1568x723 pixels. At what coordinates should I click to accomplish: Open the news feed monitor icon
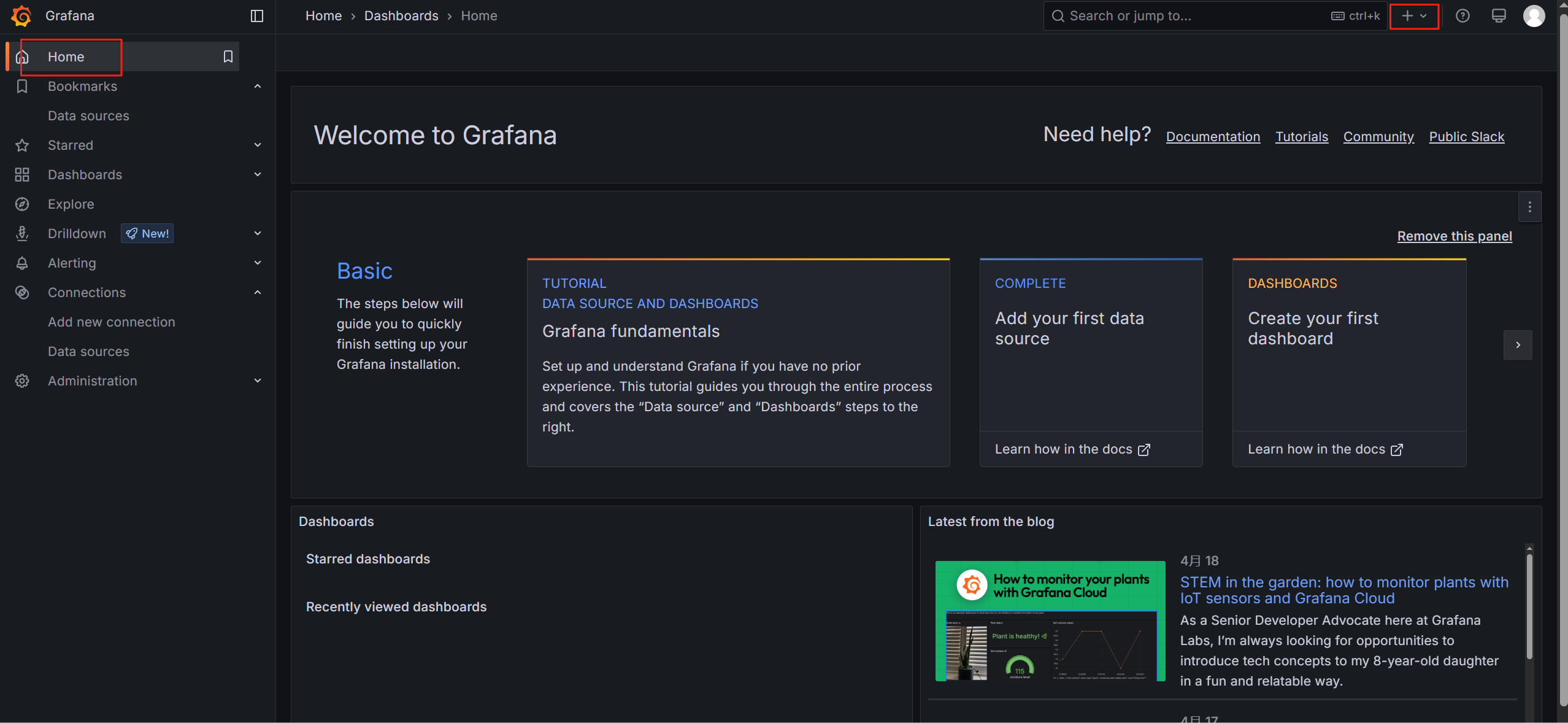[1499, 16]
